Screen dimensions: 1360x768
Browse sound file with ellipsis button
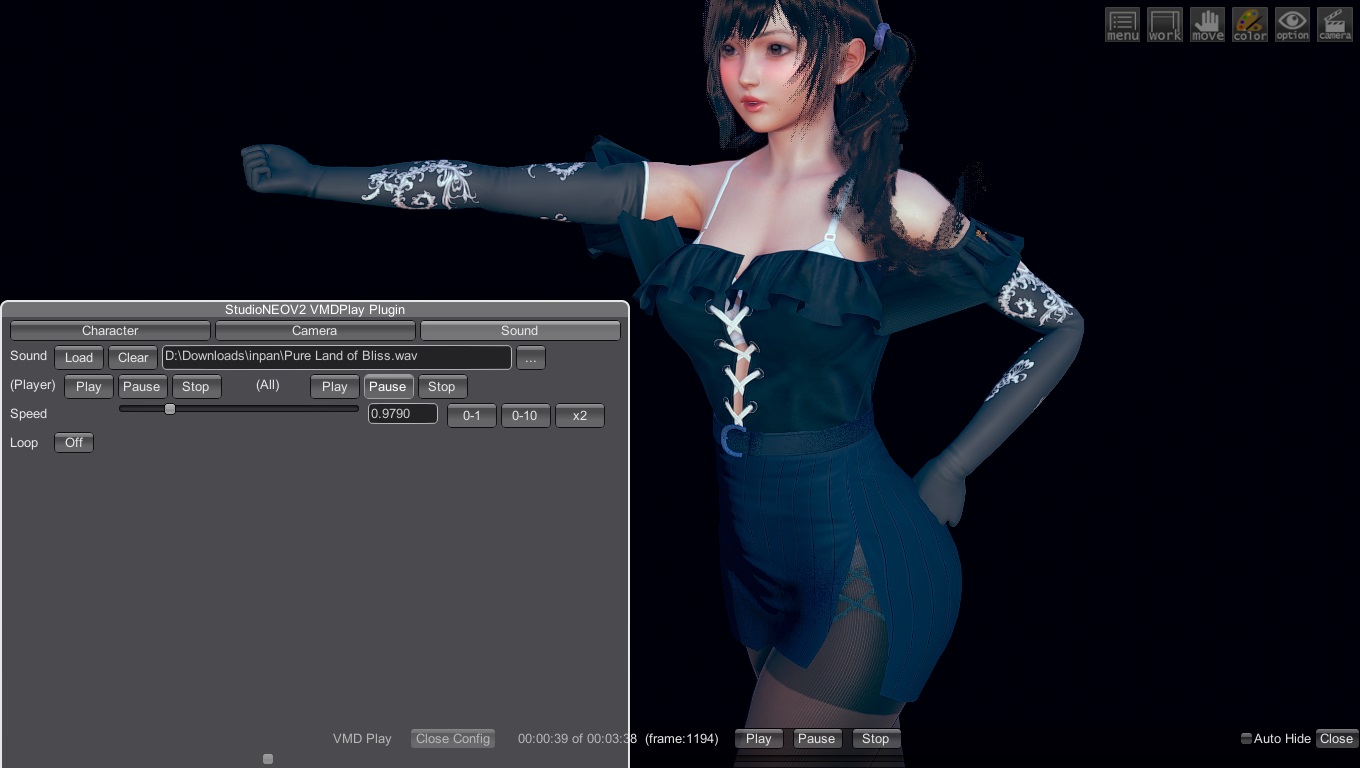click(530, 358)
